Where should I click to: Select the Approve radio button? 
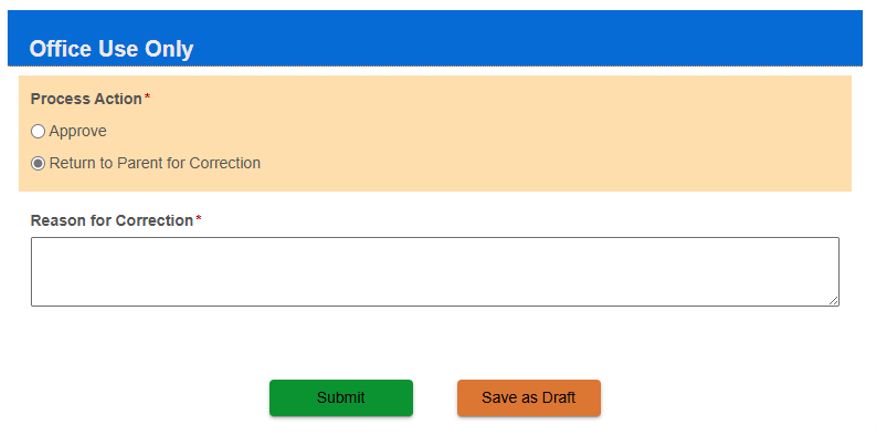pyautogui.click(x=38, y=132)
